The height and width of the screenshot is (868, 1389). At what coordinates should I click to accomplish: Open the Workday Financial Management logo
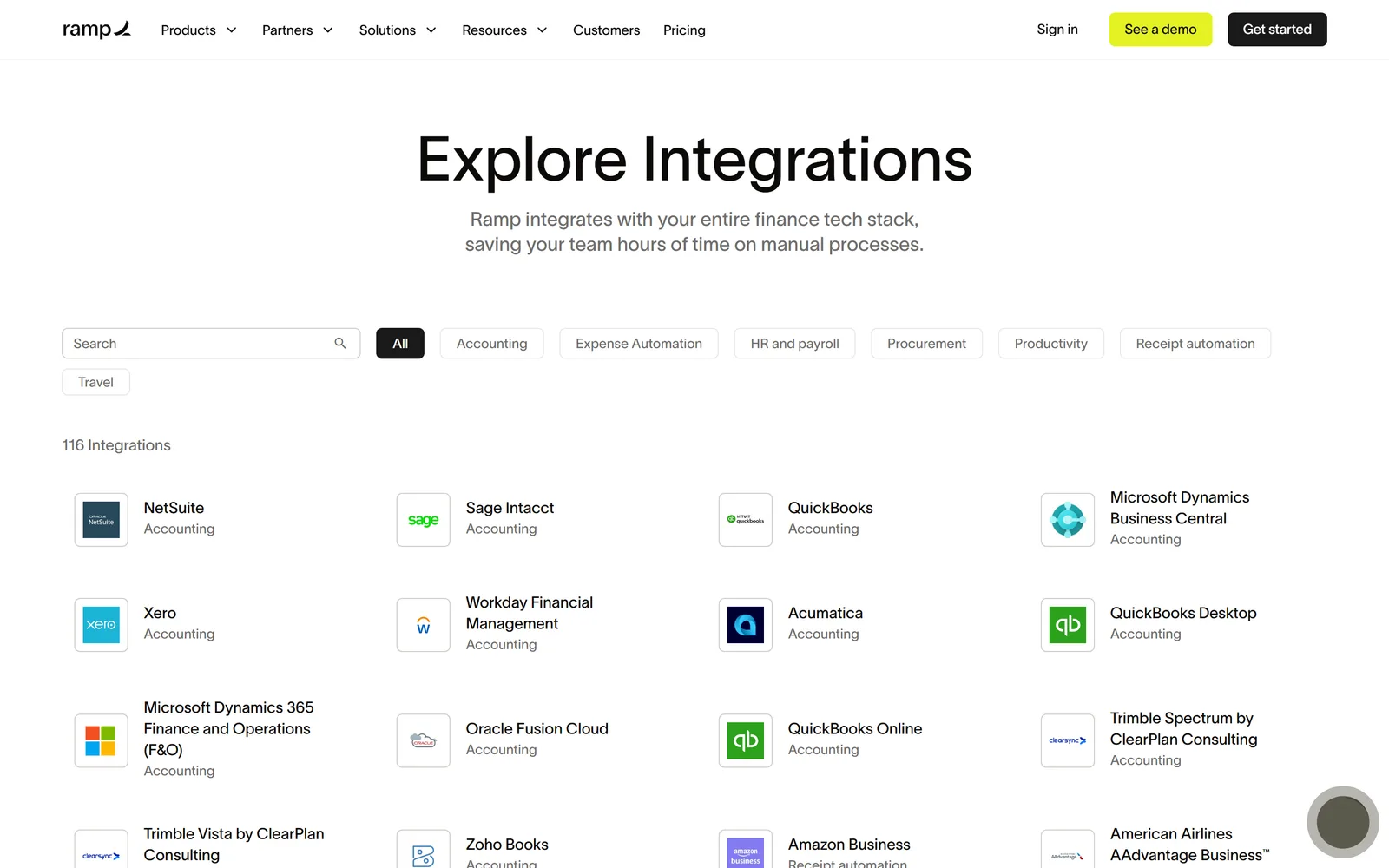[x=423, y=625]
